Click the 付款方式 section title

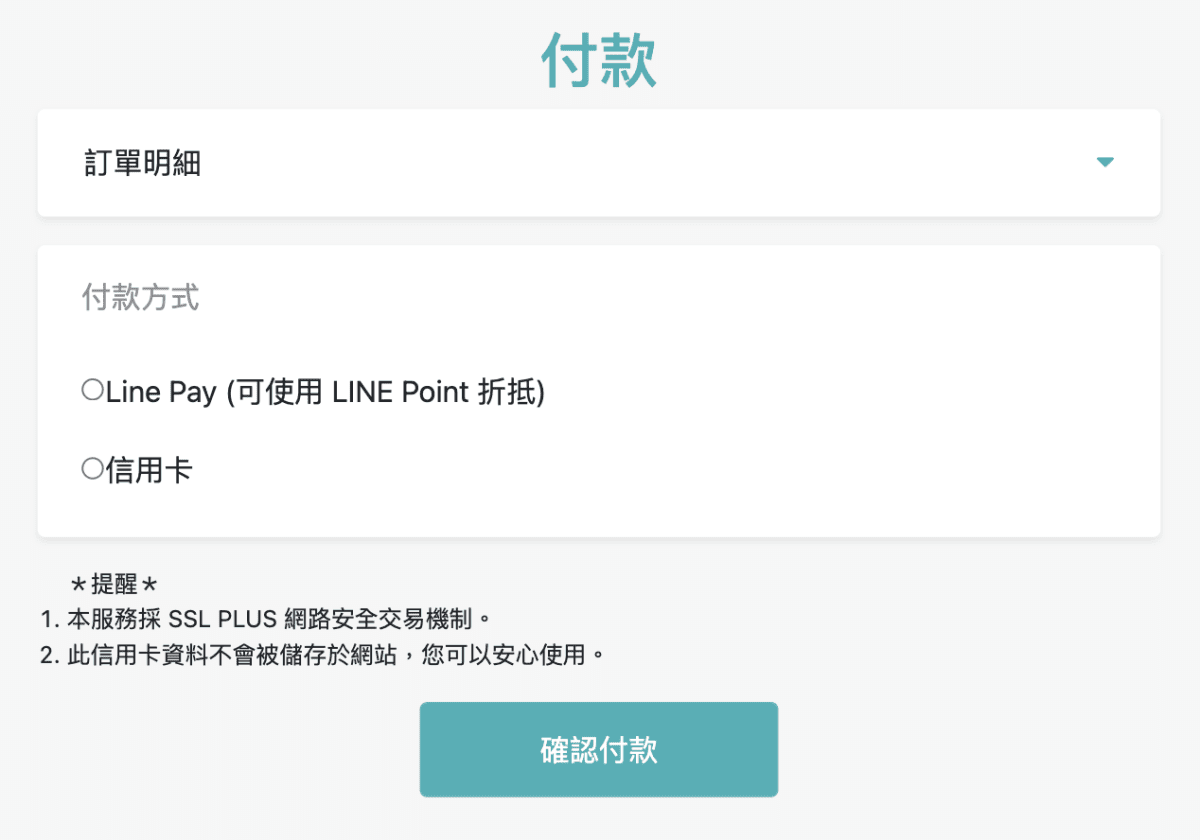coord(140,297)
